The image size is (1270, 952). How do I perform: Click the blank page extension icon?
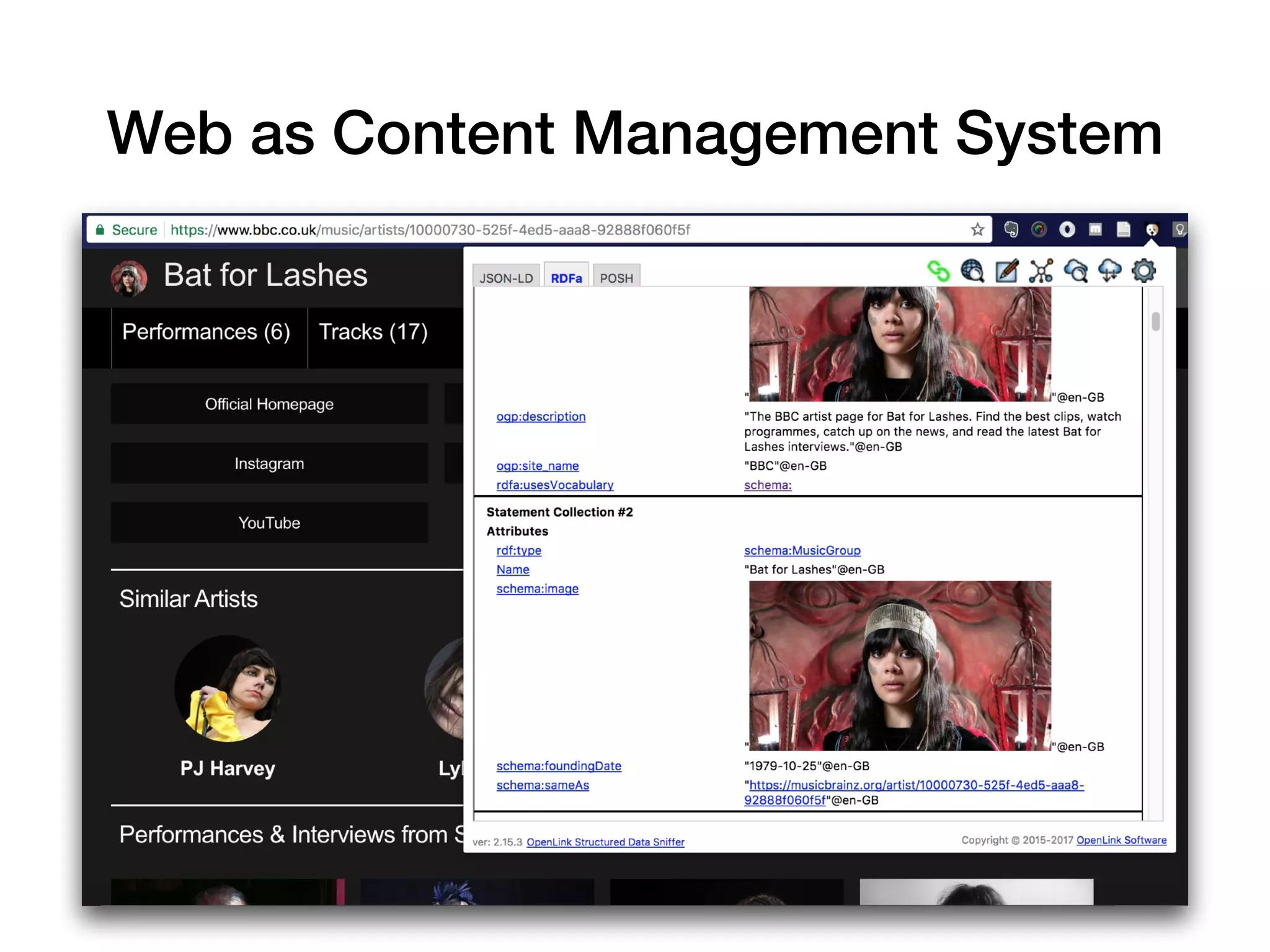pyautogui.click(x=1123, y=230)
